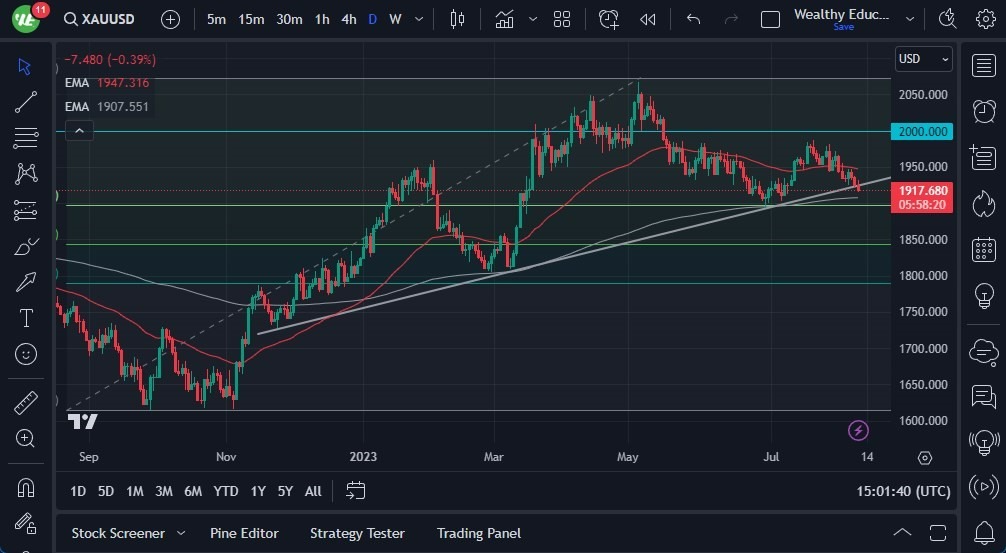Image resolution: width=1006 pixels, height=553 pixels.
Task: Open the Indicators chart icon
Action: [x=505, y=19]
